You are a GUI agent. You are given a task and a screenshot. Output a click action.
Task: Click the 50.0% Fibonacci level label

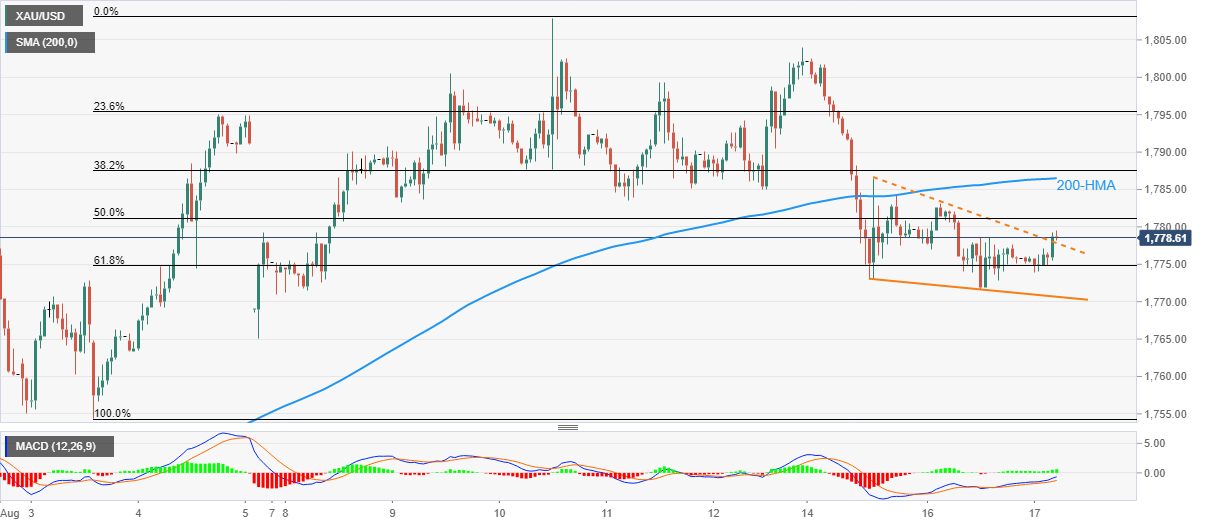[x=111, y=213]
